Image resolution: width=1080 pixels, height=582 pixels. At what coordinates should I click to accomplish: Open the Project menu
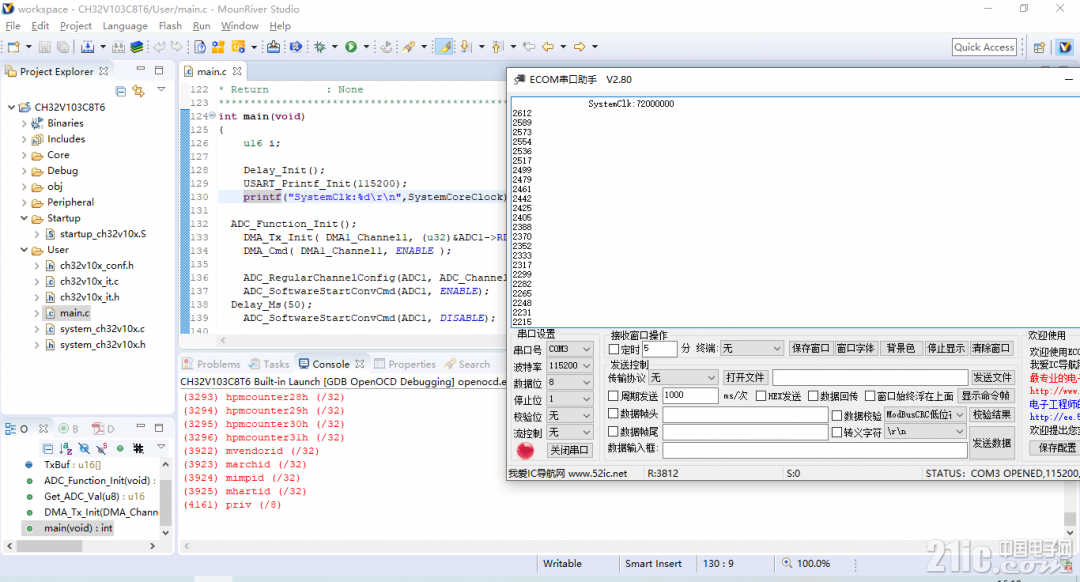76,25
